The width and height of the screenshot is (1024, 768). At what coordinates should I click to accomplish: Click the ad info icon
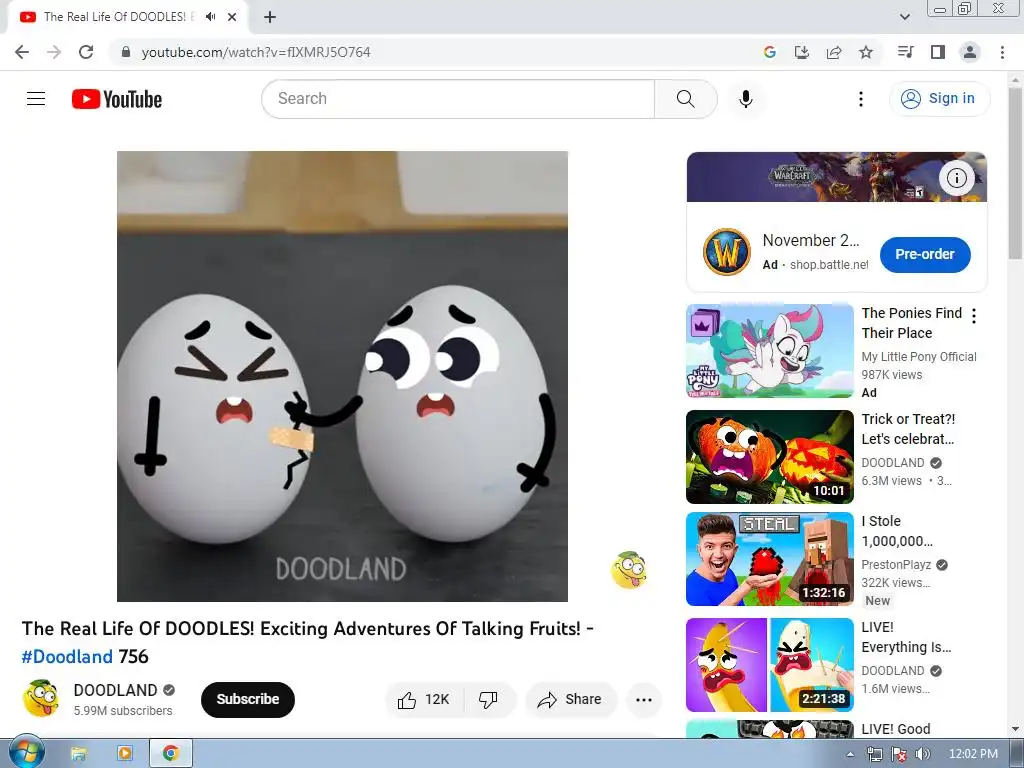tap(957, 178)
